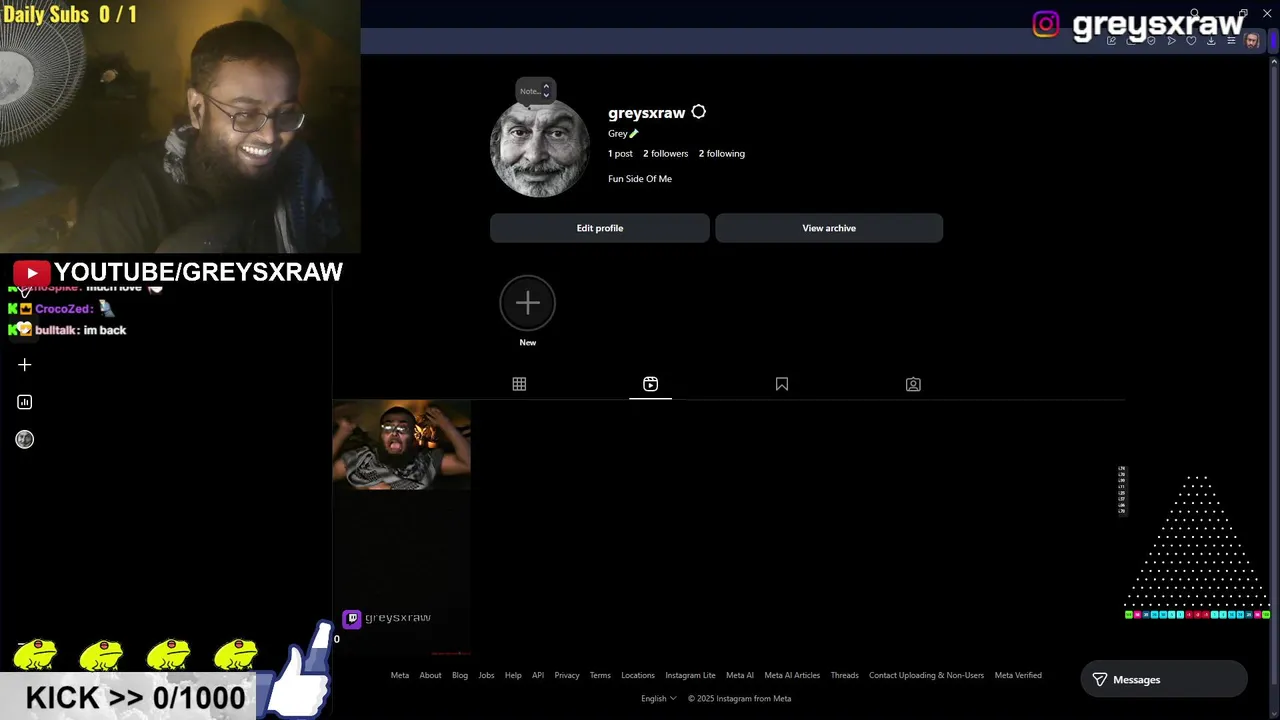View the 2 followers list
This screenshot has width=1280, height=720.
pos(666,153)
